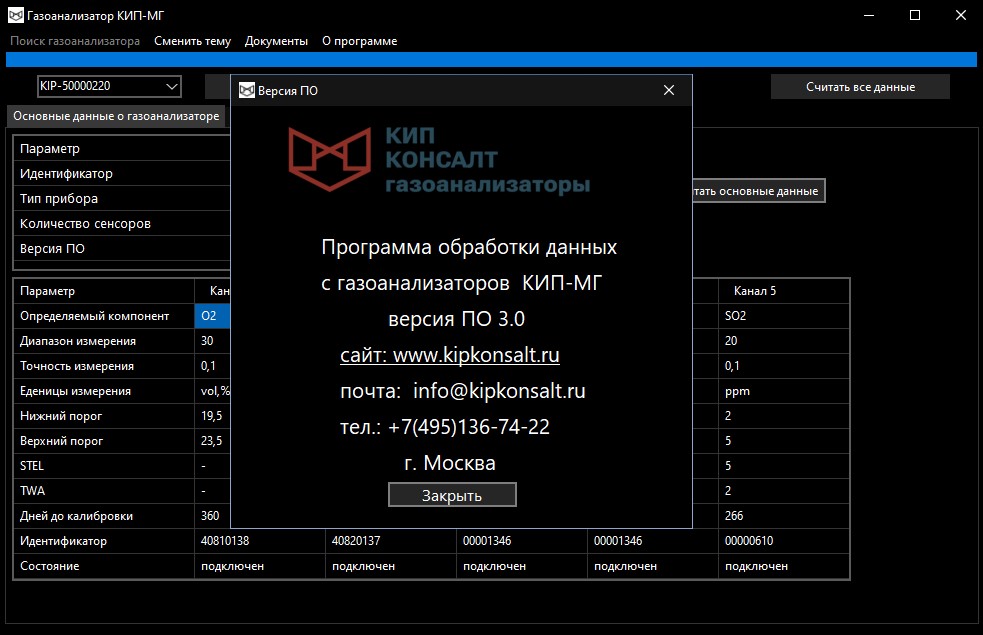The width and height of the screenshot is (983, 635).
Task: Open the Документы menu
Action: click(276, 41)
